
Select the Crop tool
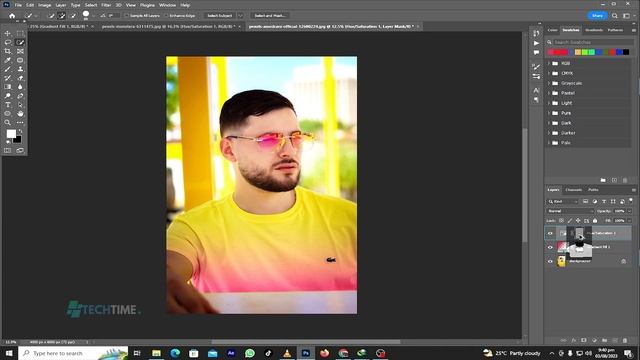point(8,51)
